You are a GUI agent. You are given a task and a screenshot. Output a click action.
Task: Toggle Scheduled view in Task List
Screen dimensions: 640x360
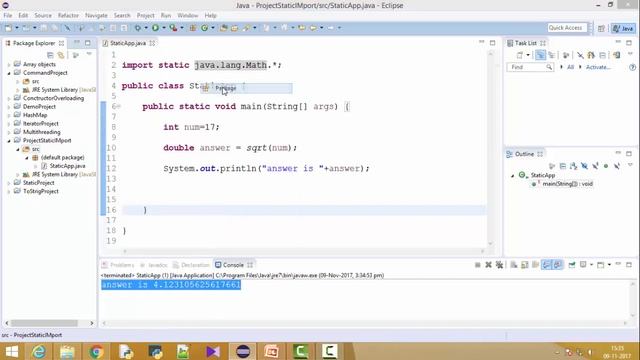point(551,55)
